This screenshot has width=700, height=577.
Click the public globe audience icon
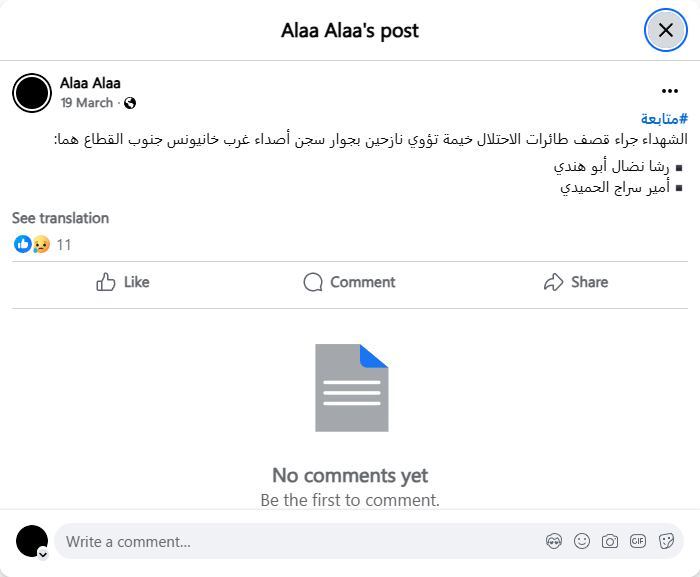click(x=130, y=103)
